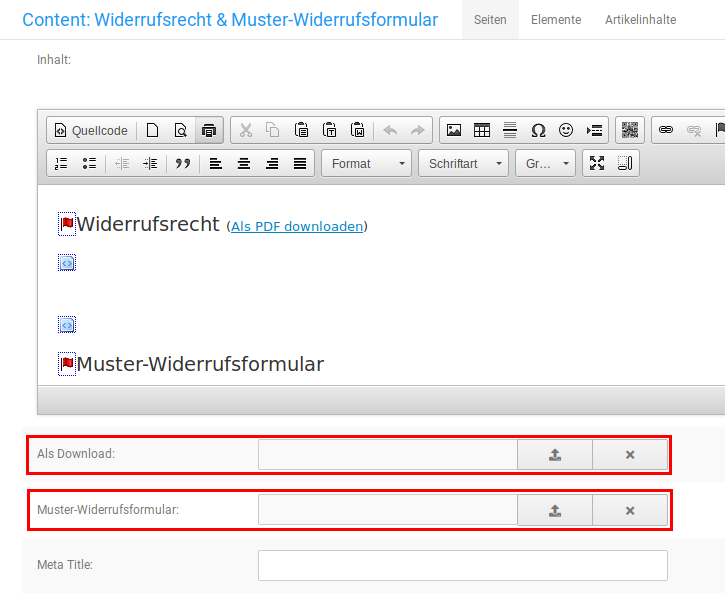Click the unlink icon

click(x=694, y=130)
